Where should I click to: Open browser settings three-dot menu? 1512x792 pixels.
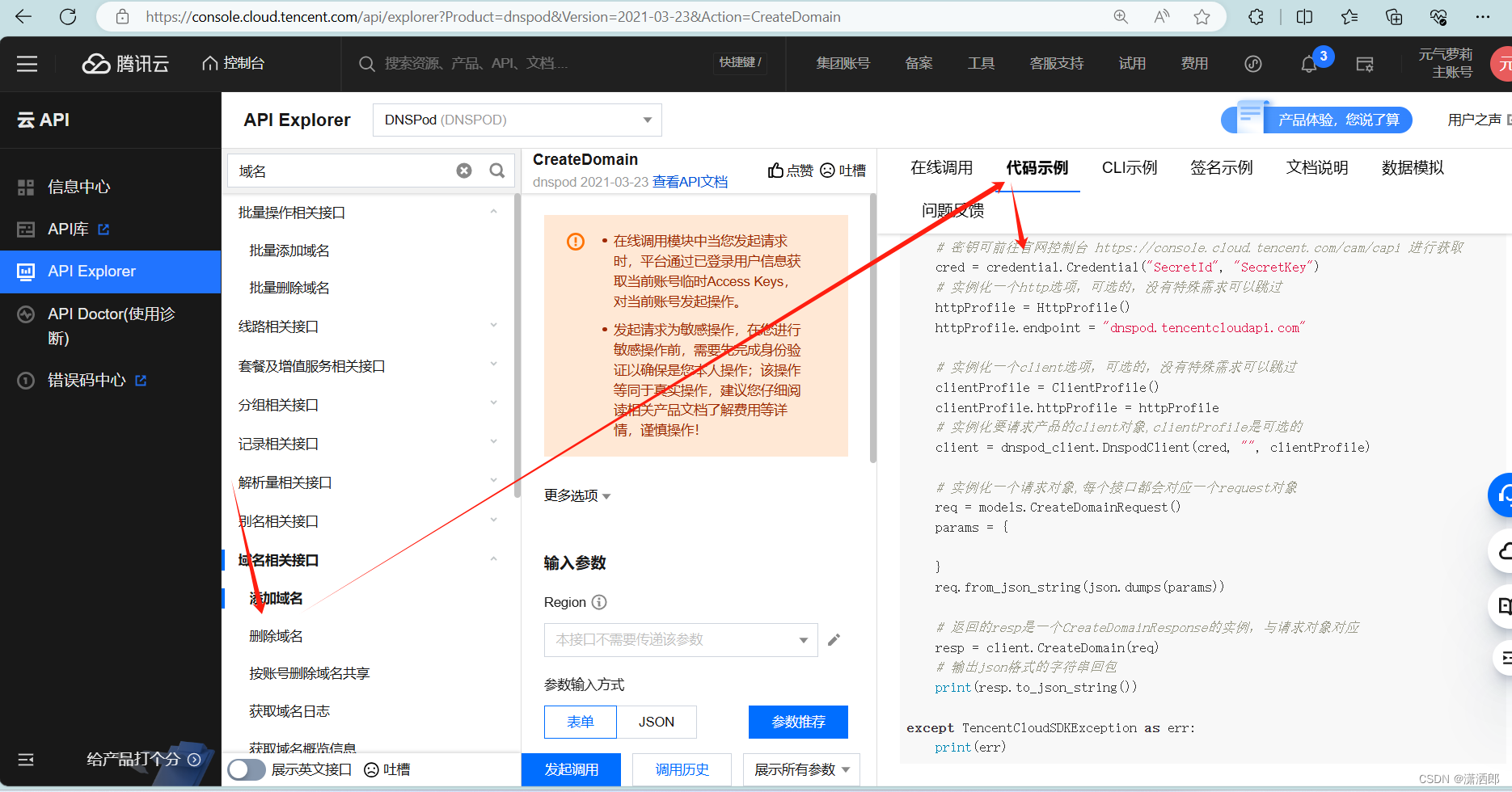(x=1483, y=17)
